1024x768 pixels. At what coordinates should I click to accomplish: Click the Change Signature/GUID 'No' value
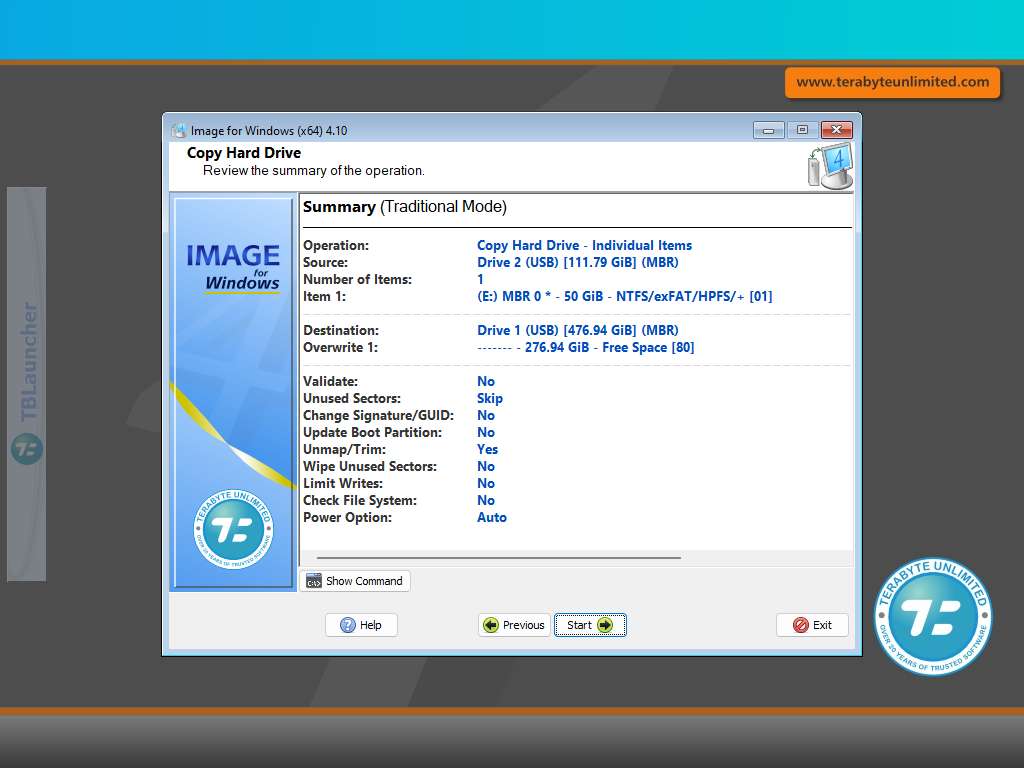[486, 415]
